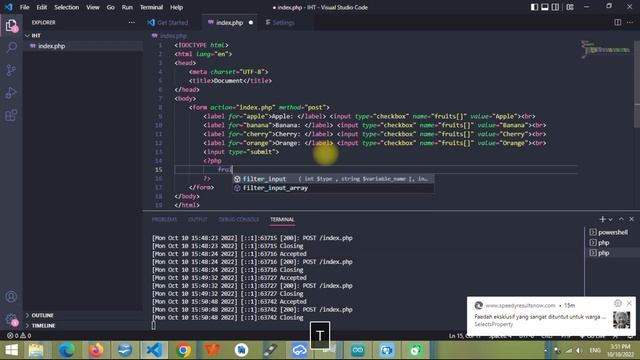Open the Run and Debug view
The image size is (640, 360).
[11, 93]
